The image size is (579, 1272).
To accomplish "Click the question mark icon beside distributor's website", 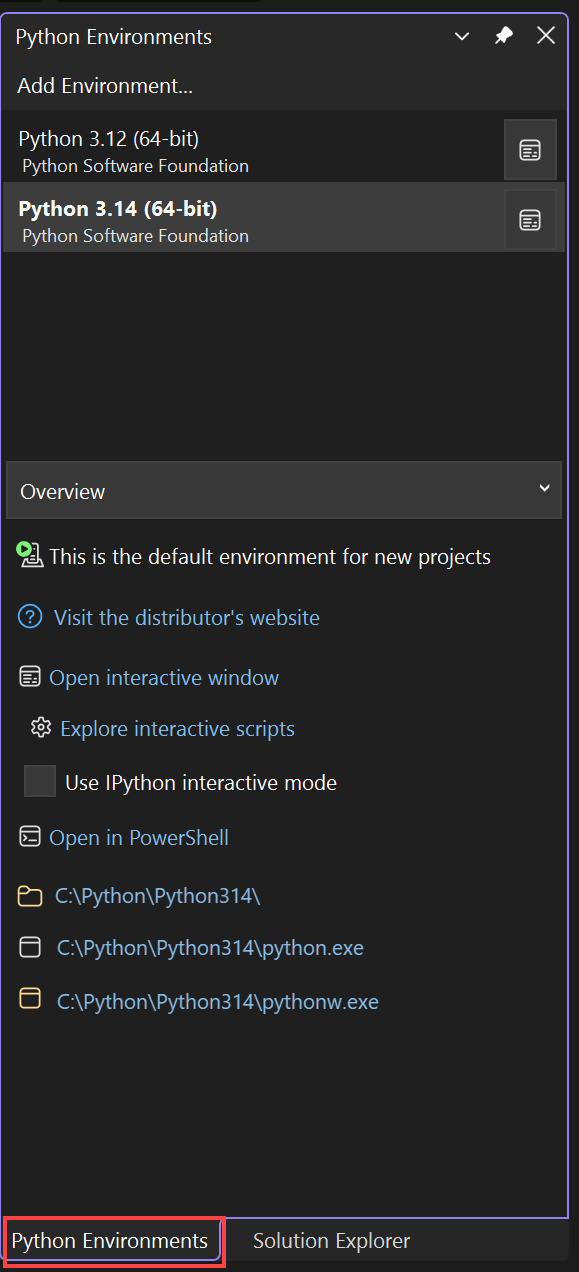I will coord(29,617).
